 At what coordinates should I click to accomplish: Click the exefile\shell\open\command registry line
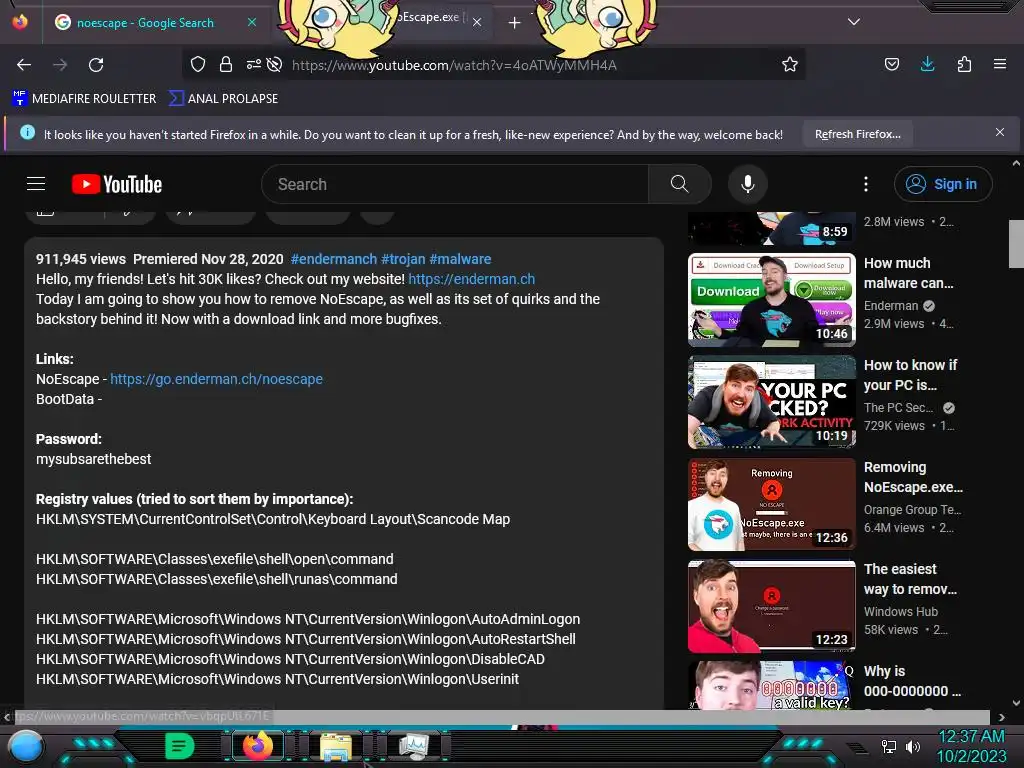pos(215,559)
